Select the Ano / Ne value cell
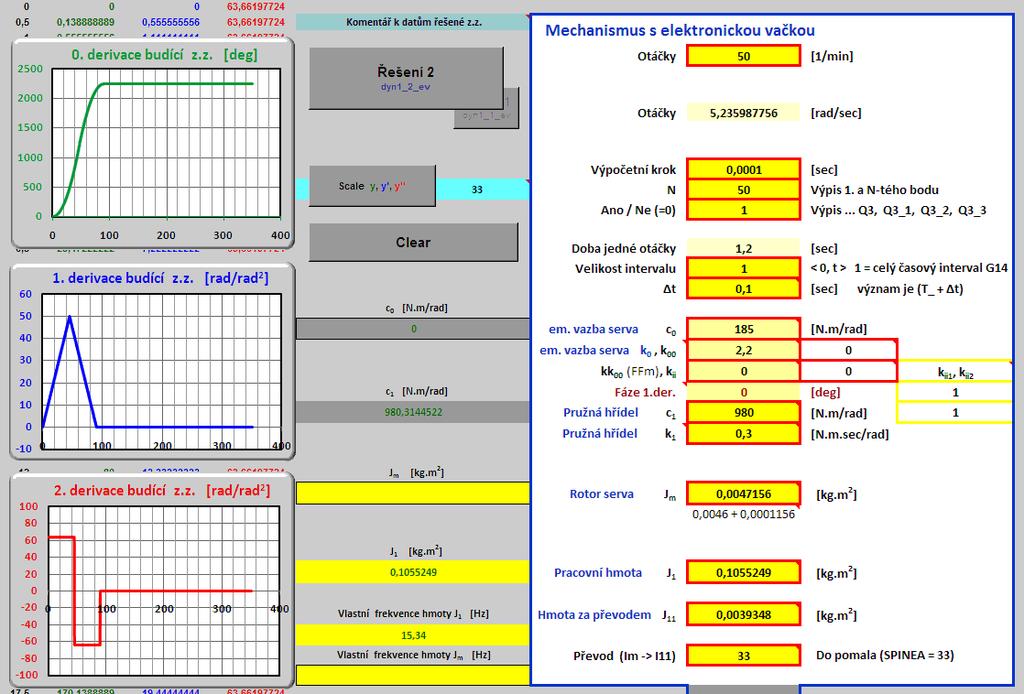The image size is (1024, 694). pyautogui.click(x=743, y=210)
